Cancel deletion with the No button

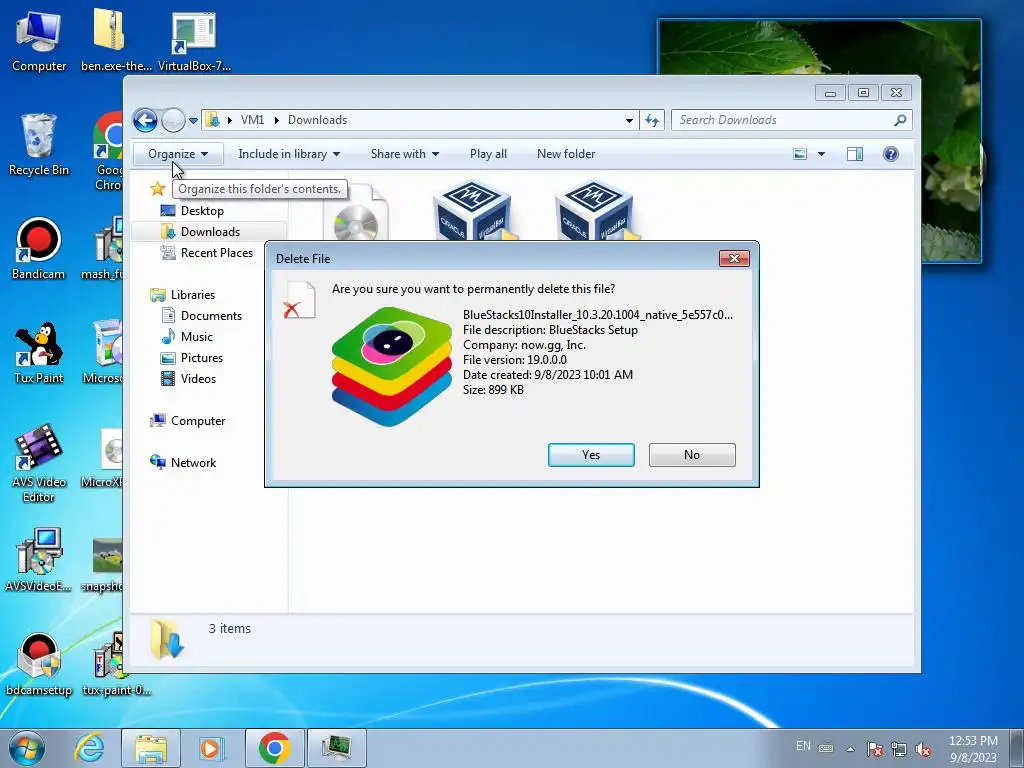692,455
